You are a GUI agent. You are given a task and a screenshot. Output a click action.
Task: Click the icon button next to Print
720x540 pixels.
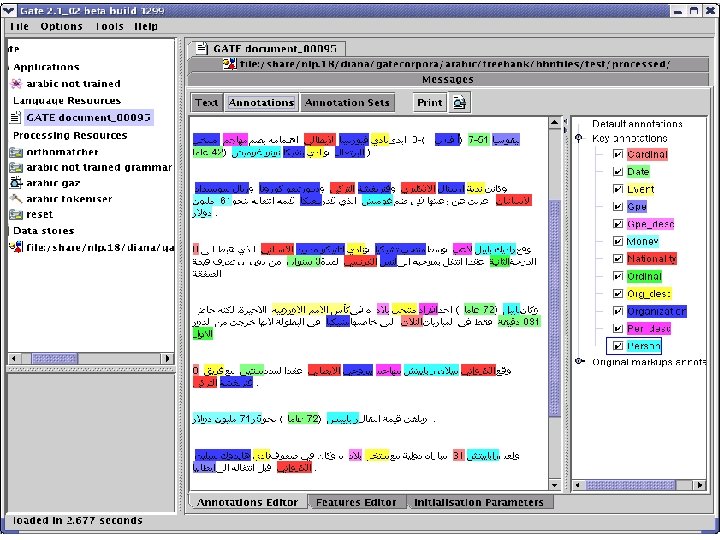point(460,102)
